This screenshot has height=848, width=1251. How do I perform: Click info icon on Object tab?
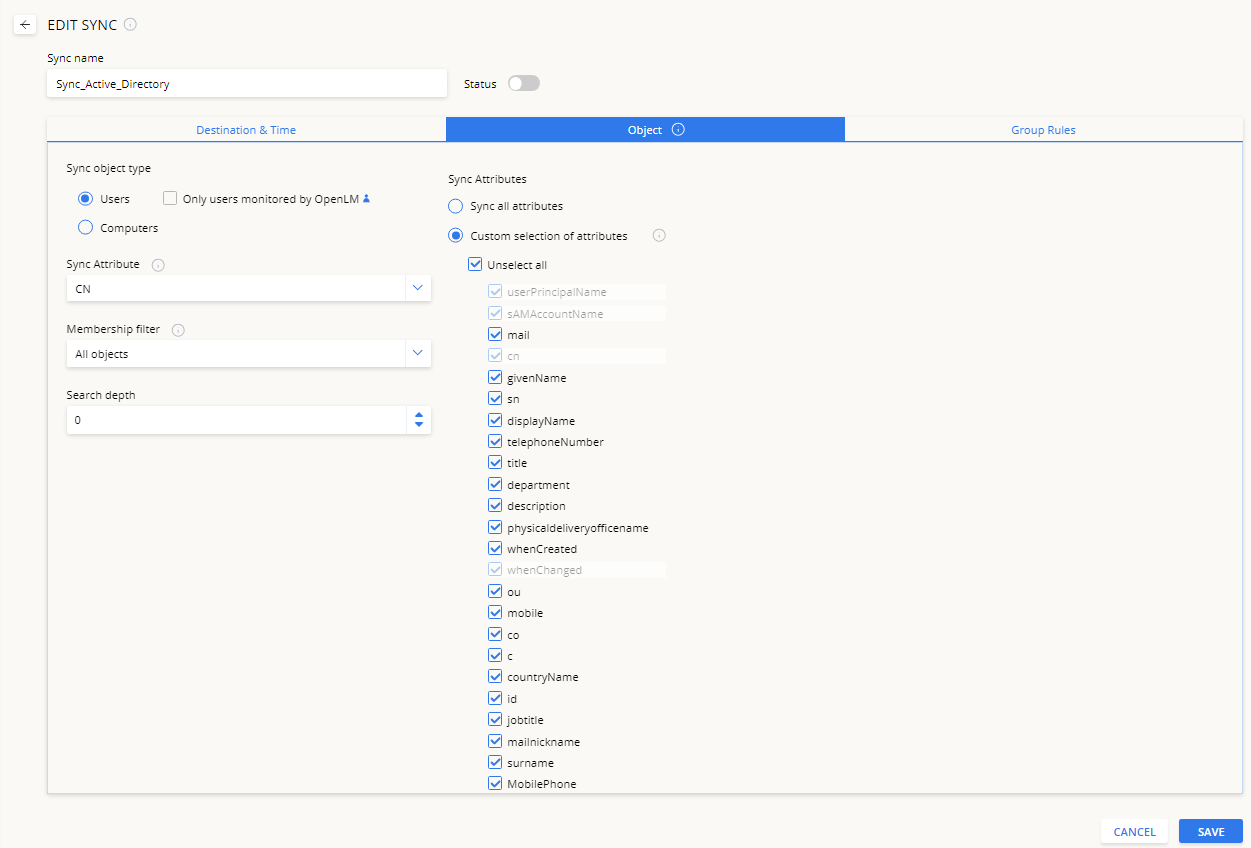[x=678, y=130]
